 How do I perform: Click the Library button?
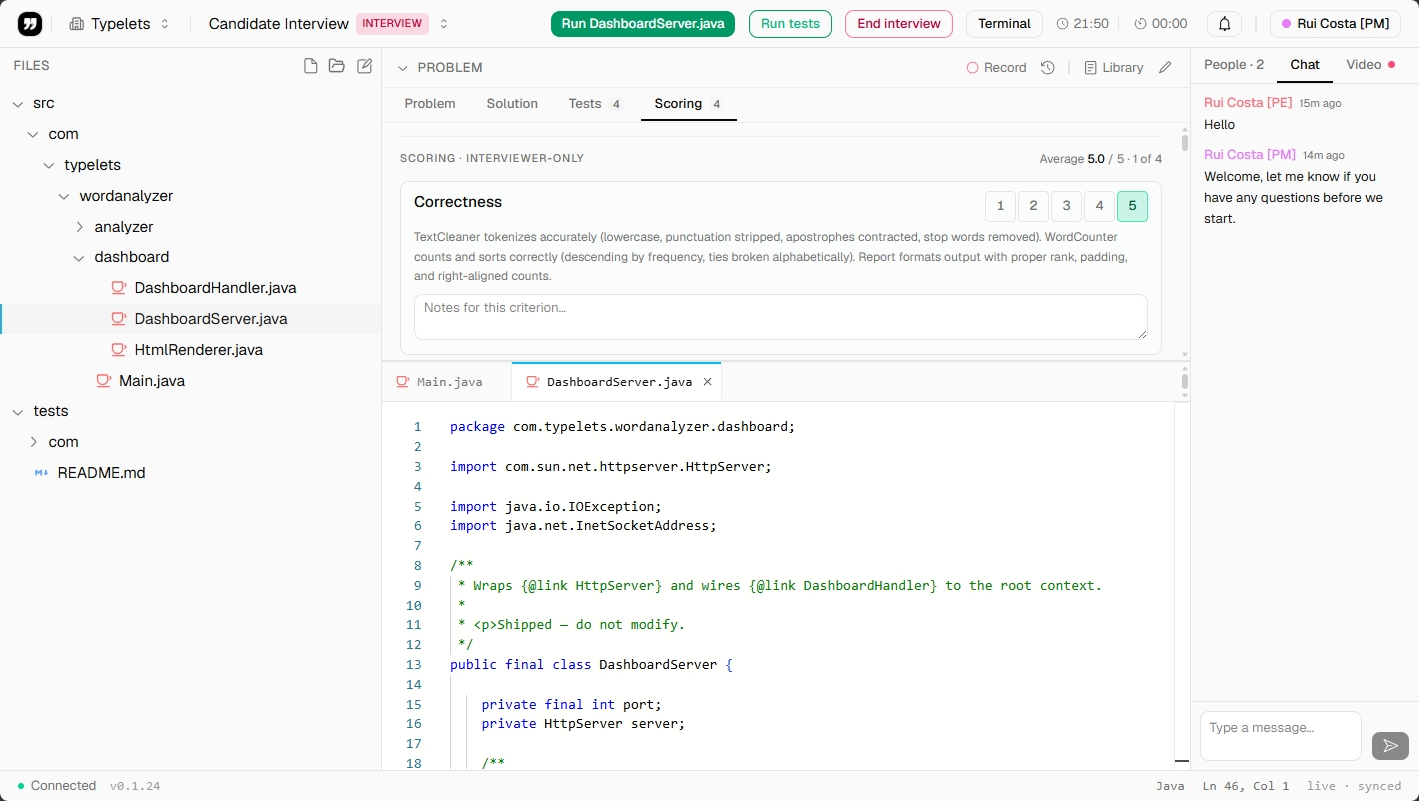coord(1114,68)
